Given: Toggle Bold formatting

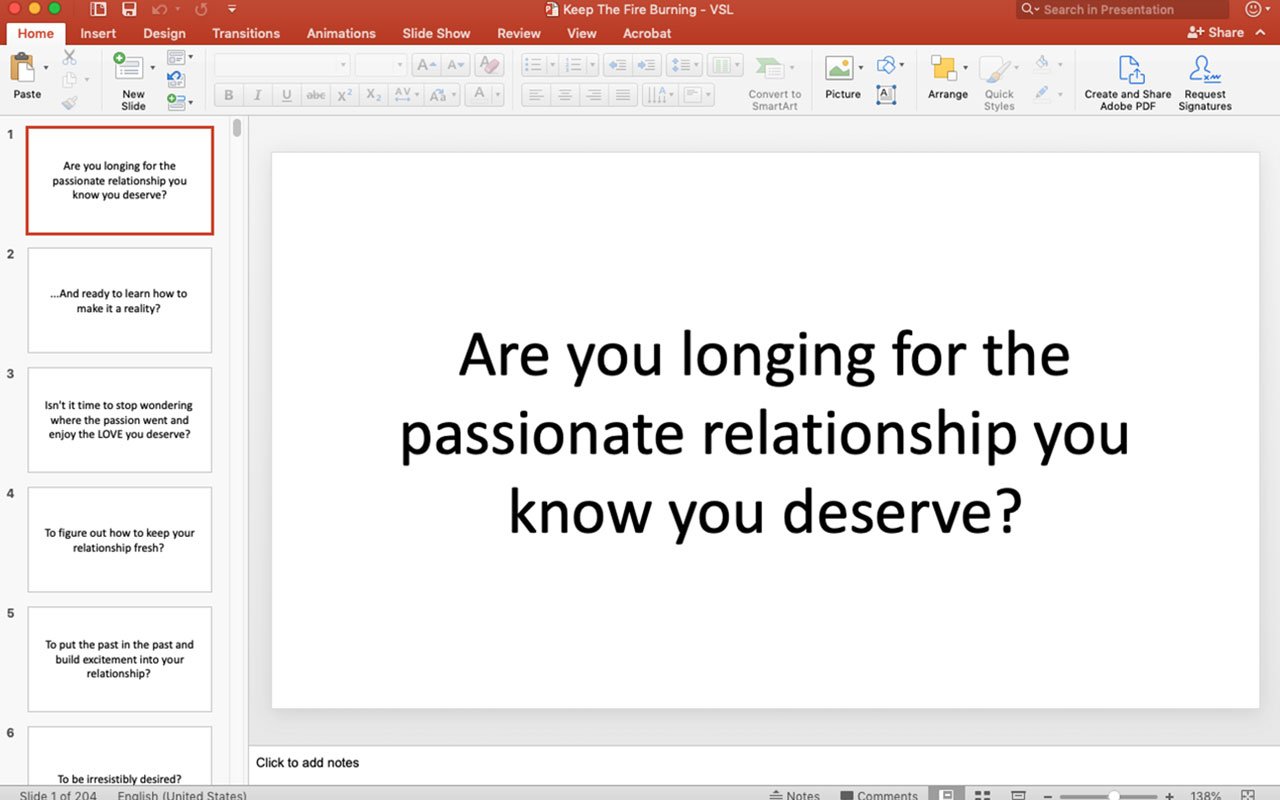Looking at the screenshot, I should coord(229,95).
